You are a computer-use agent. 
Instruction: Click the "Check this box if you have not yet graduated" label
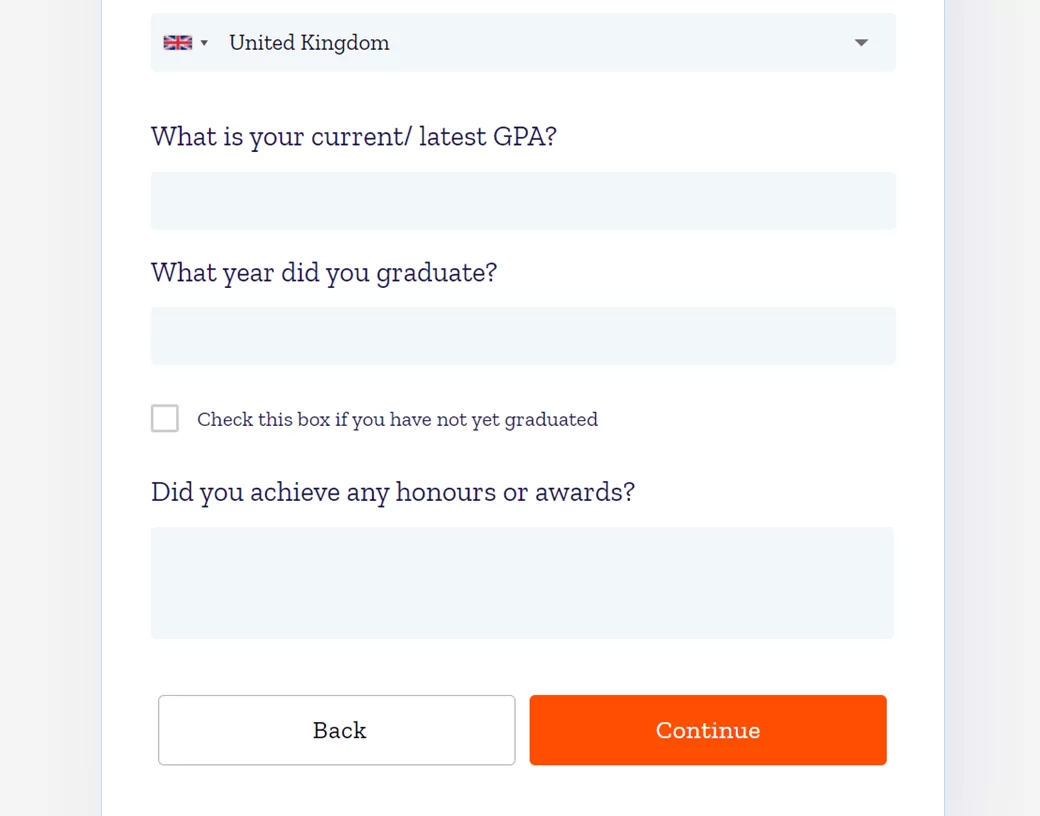397,420
